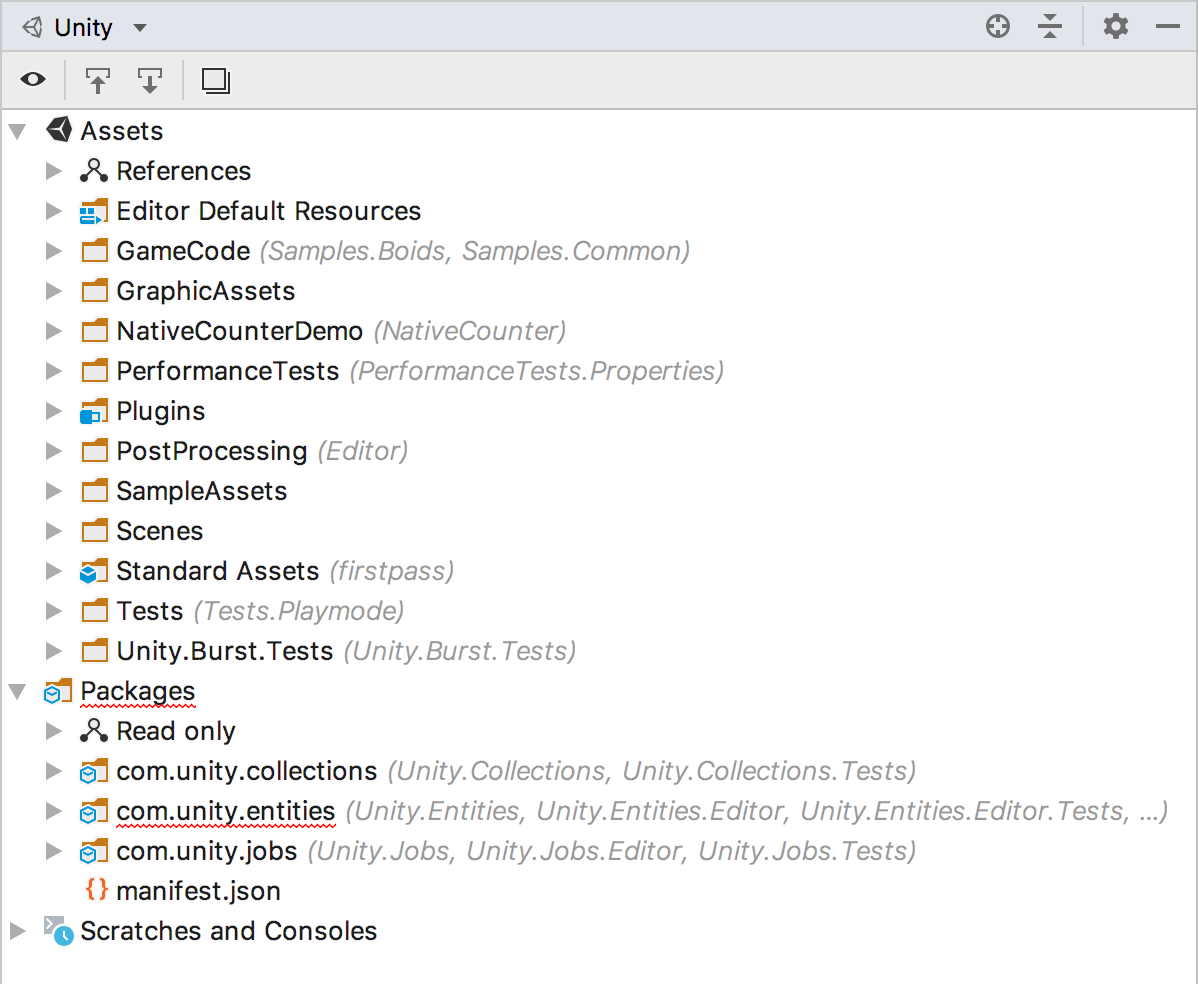Click the autoscroll from source arrow
1198x984 pixels.
[x=150, y=80]
